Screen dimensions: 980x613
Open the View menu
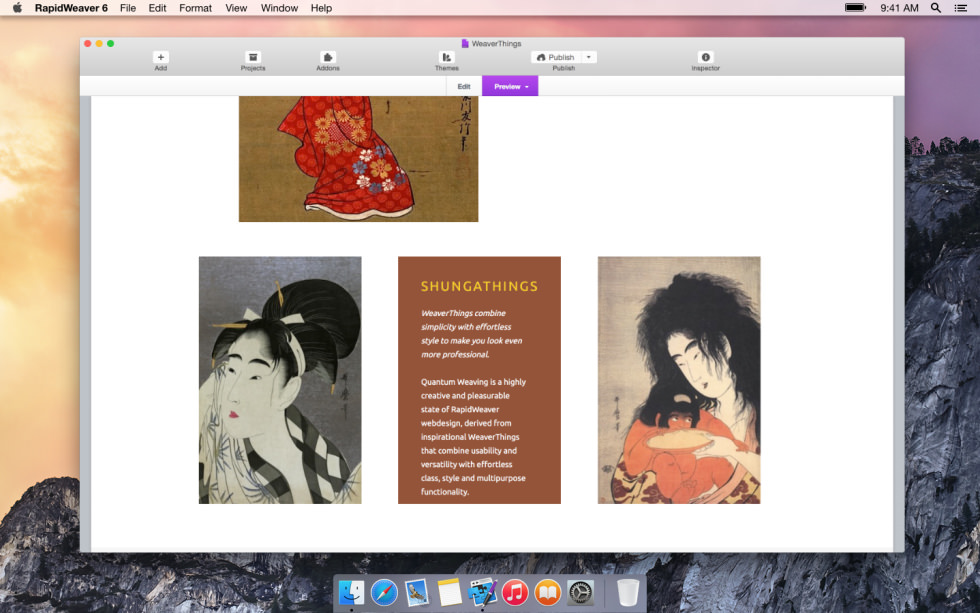click(236, 7)
